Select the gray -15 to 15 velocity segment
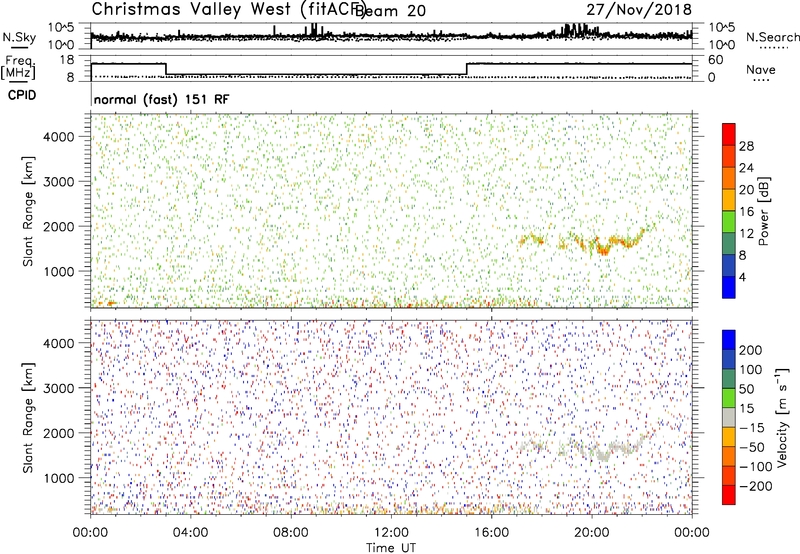The height and width of the screenshot is (554, 800). click(729, 417)
